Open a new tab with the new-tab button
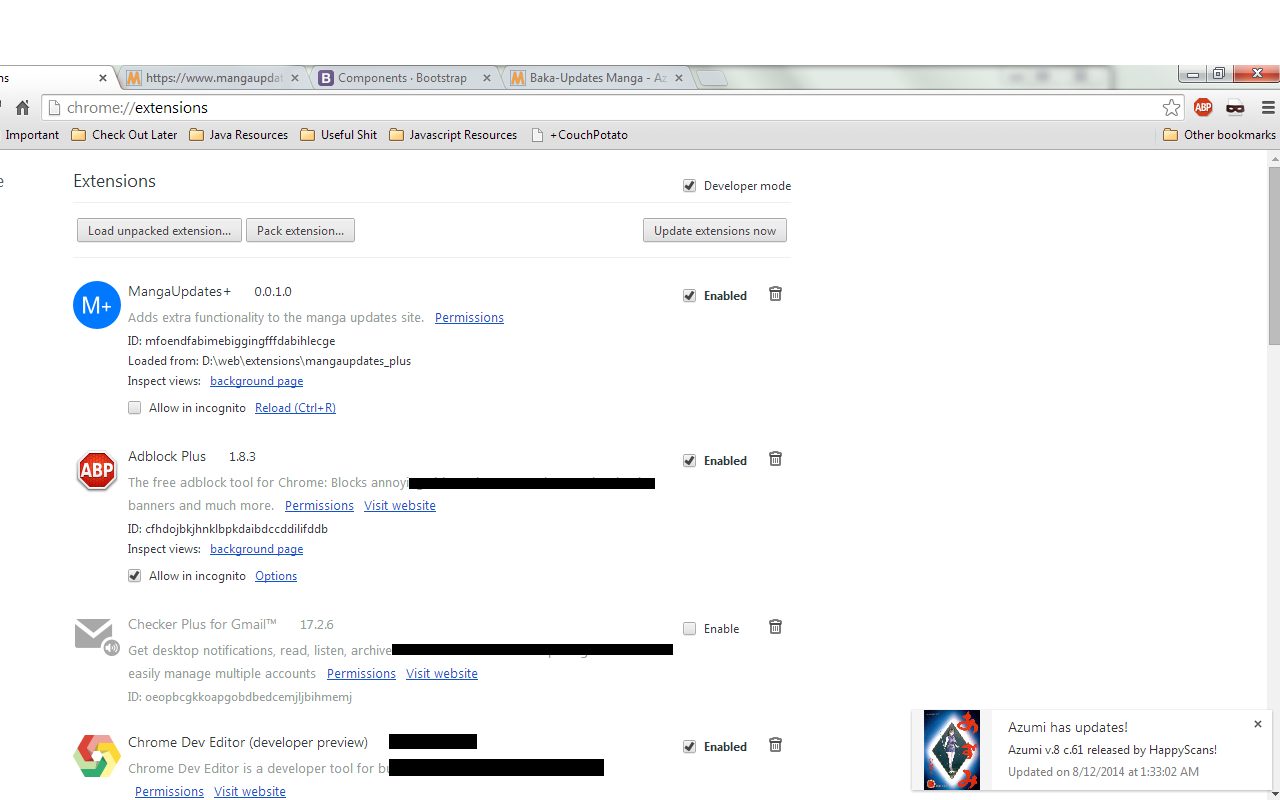 (711, 78)
